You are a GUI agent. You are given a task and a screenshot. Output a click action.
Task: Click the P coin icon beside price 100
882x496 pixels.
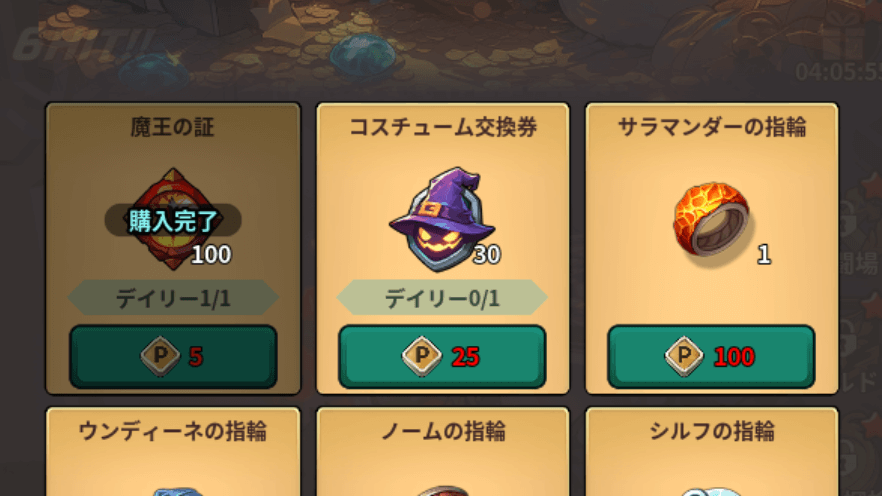684,355
